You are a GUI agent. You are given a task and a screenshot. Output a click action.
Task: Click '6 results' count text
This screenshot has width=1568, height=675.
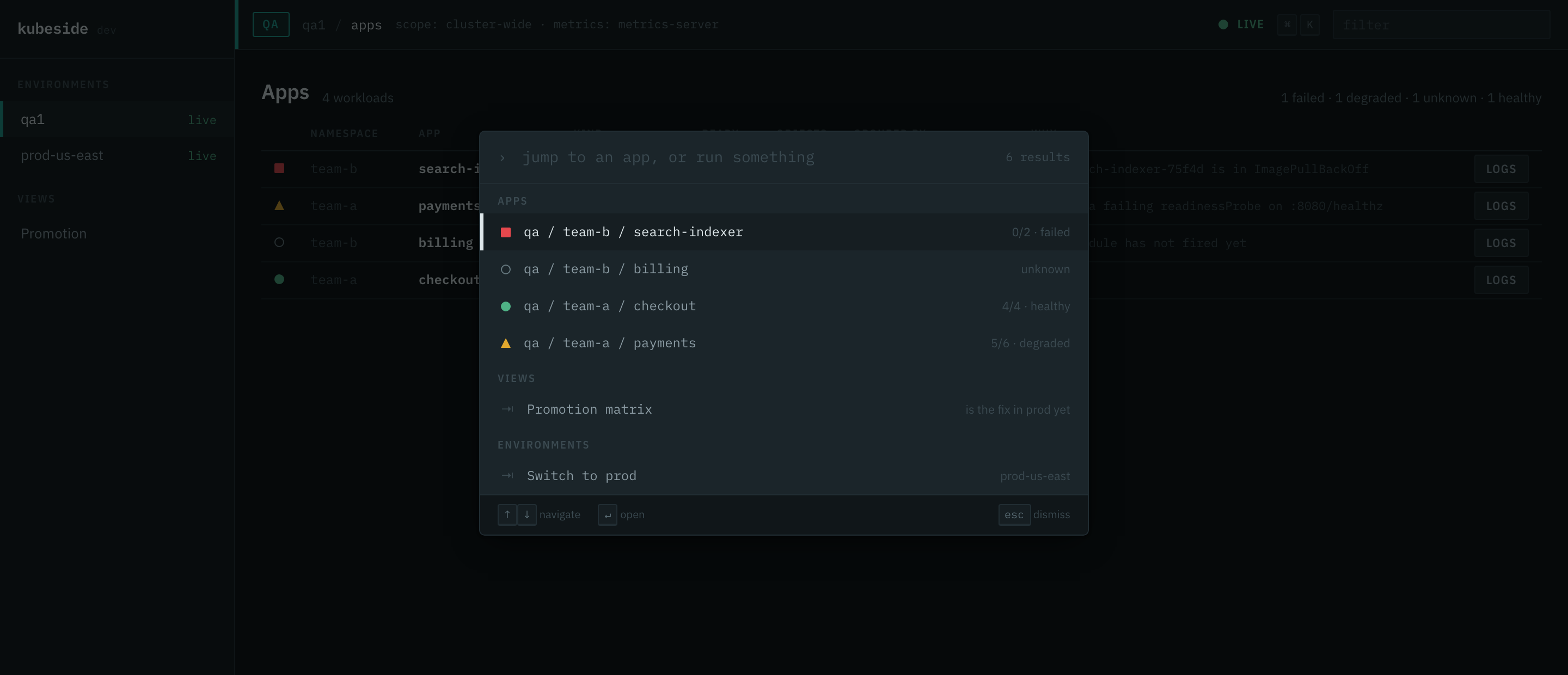1037,157
